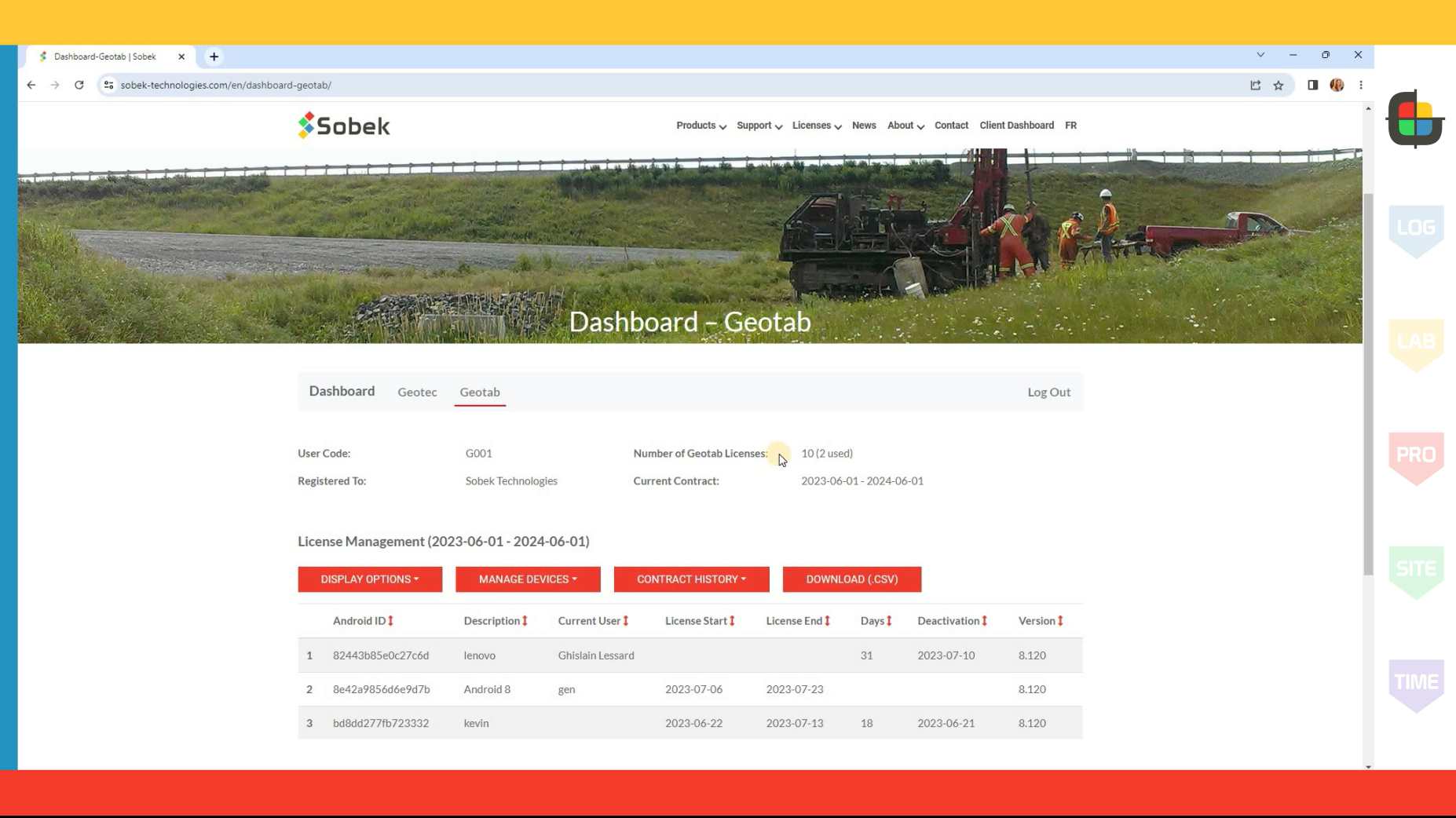Click deactivation date 2023-07-10
The width and height of the screenshot is (1456, 818).
tap(946, 655)
